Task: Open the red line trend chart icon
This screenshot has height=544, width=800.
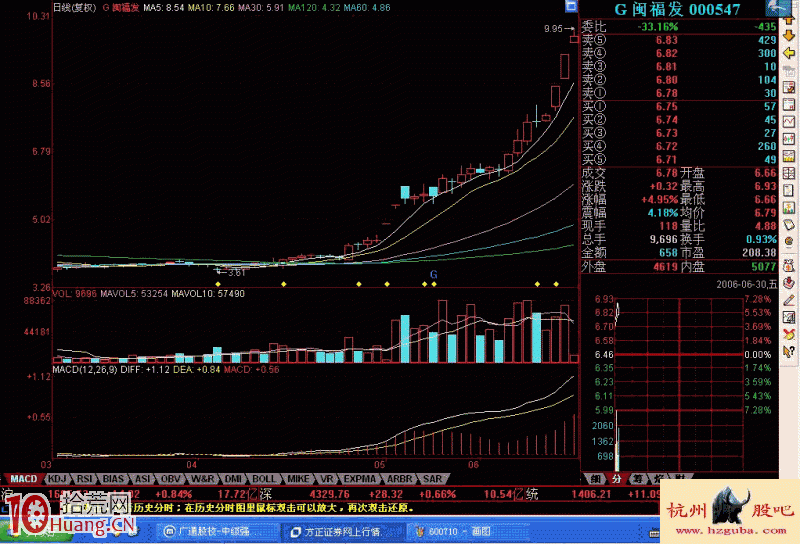Action: [x=789, y=121]
